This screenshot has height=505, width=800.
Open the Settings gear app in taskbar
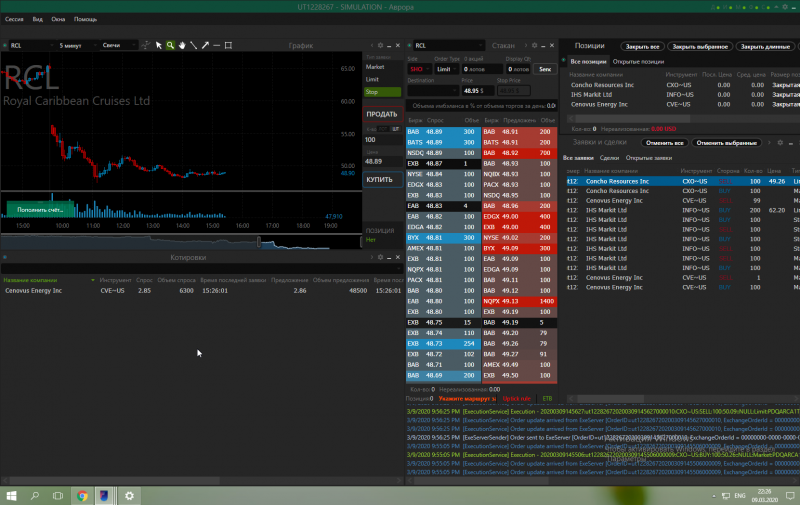point(129,495)
